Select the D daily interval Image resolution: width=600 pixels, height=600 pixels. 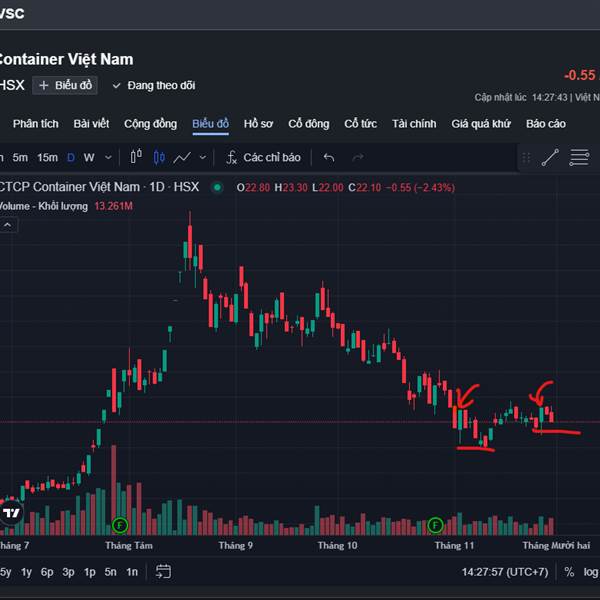71,158
